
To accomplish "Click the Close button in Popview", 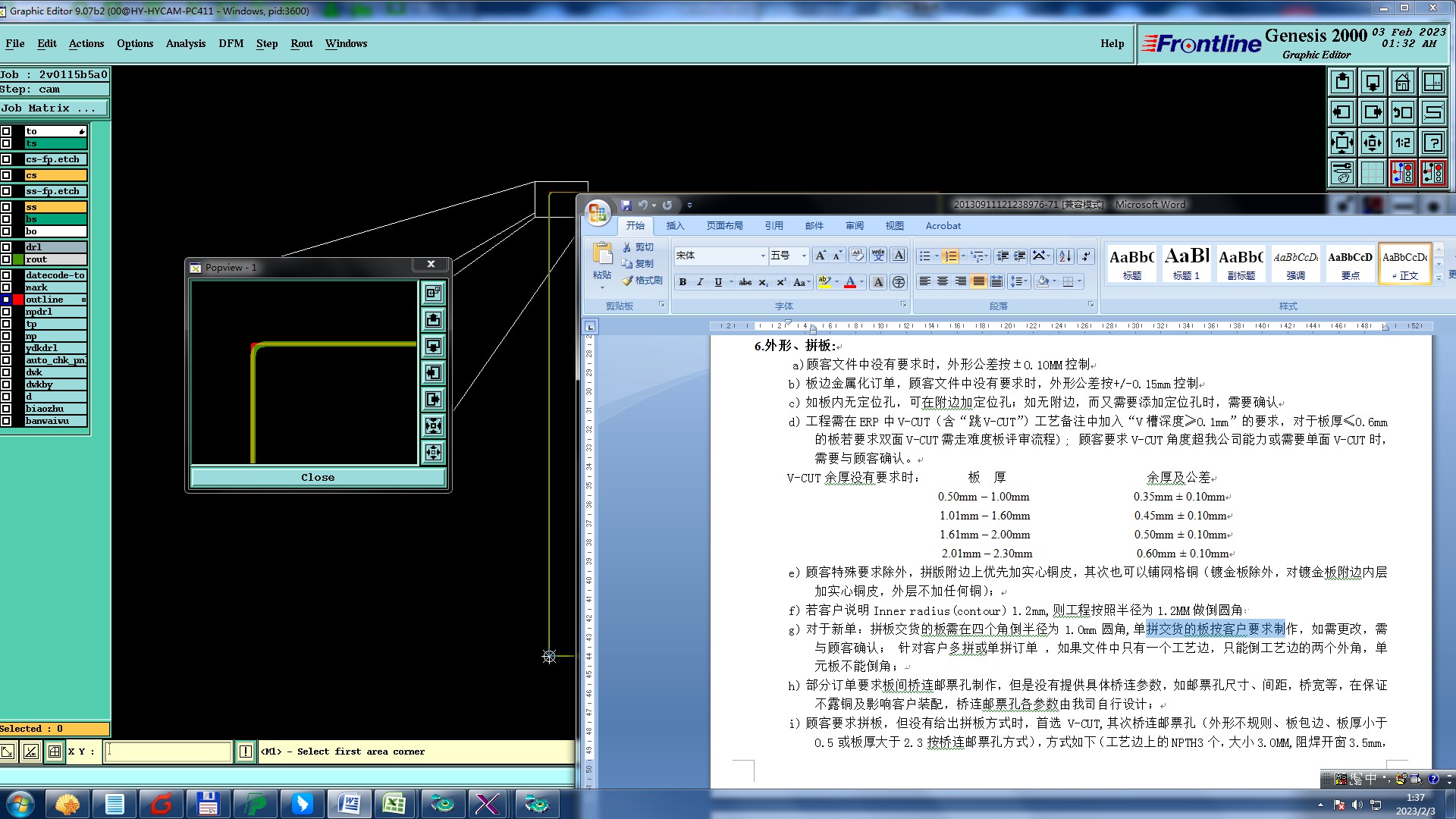I will [x=317, y=477].
